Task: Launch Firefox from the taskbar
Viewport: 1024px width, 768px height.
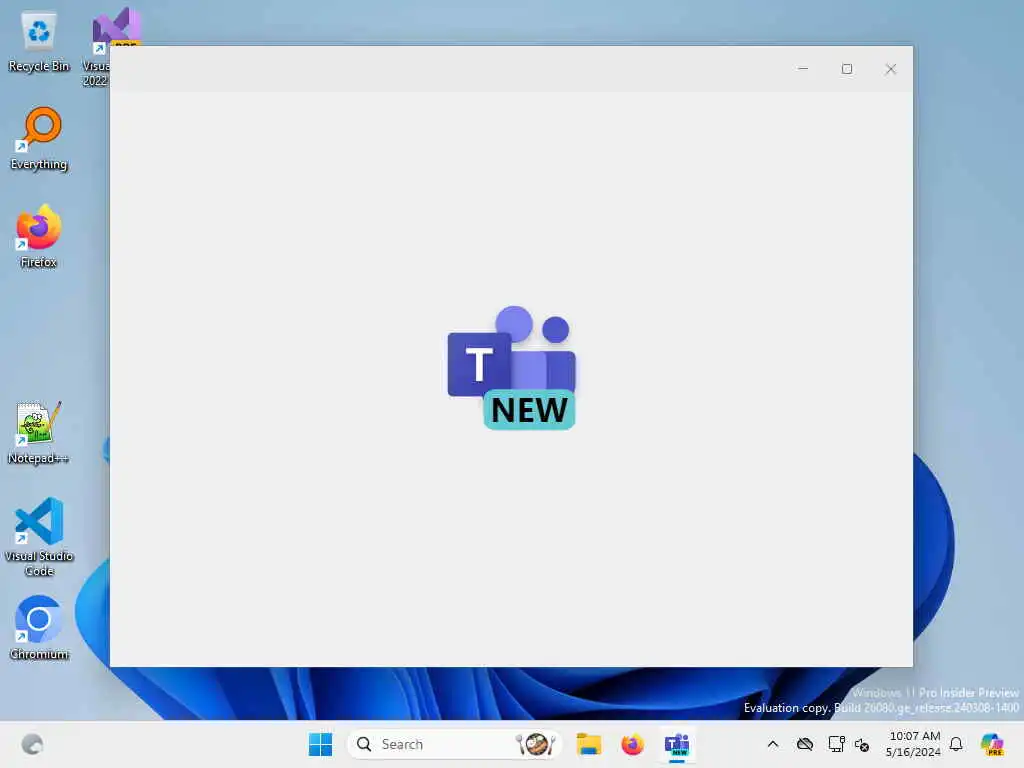Action: [632, 744]
